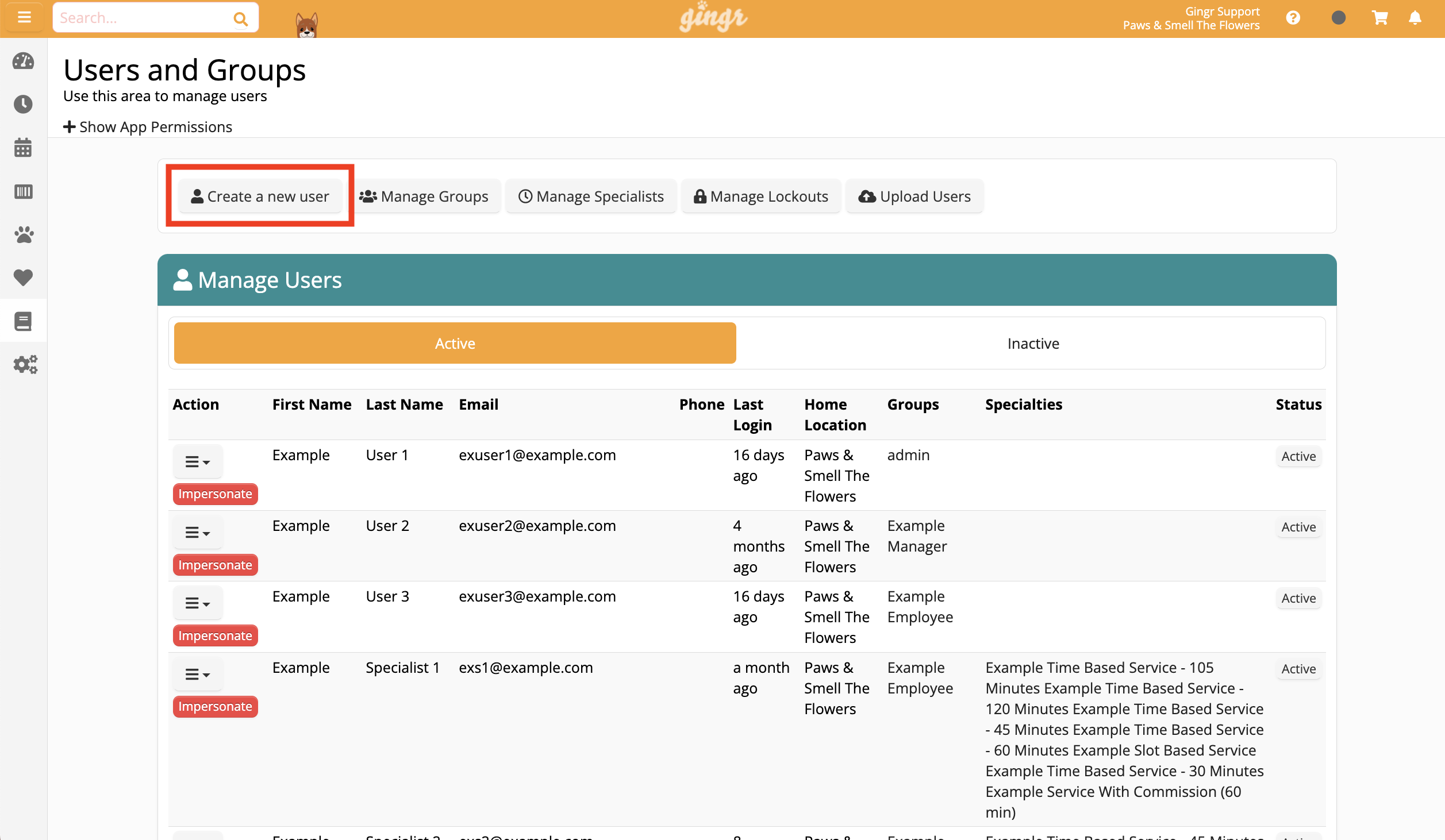Open the action dropdown for Example Specialist 1
Image resolution: width=1445 pixels, height=840 pixels.
[197, 674]
